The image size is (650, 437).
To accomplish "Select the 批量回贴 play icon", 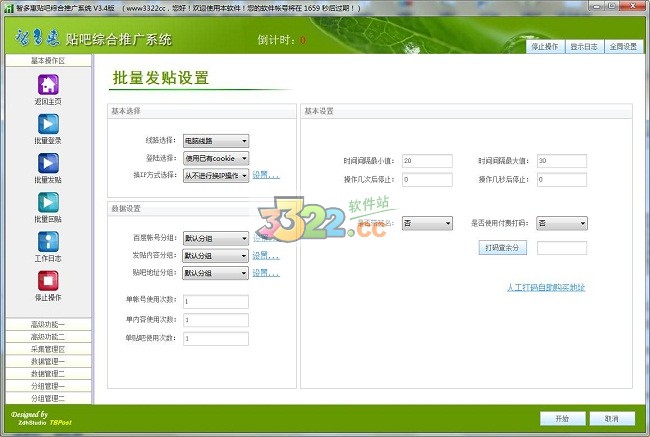I will [48, 202].
